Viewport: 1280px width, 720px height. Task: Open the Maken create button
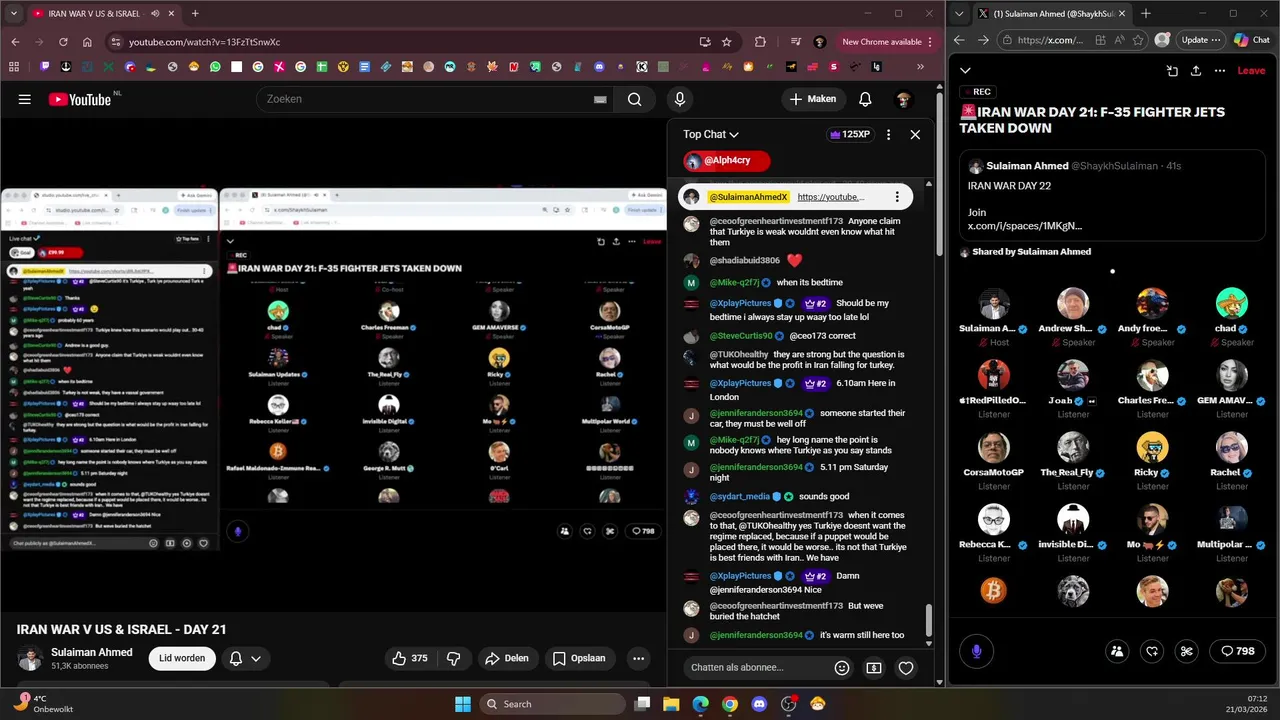pos(813,99)
